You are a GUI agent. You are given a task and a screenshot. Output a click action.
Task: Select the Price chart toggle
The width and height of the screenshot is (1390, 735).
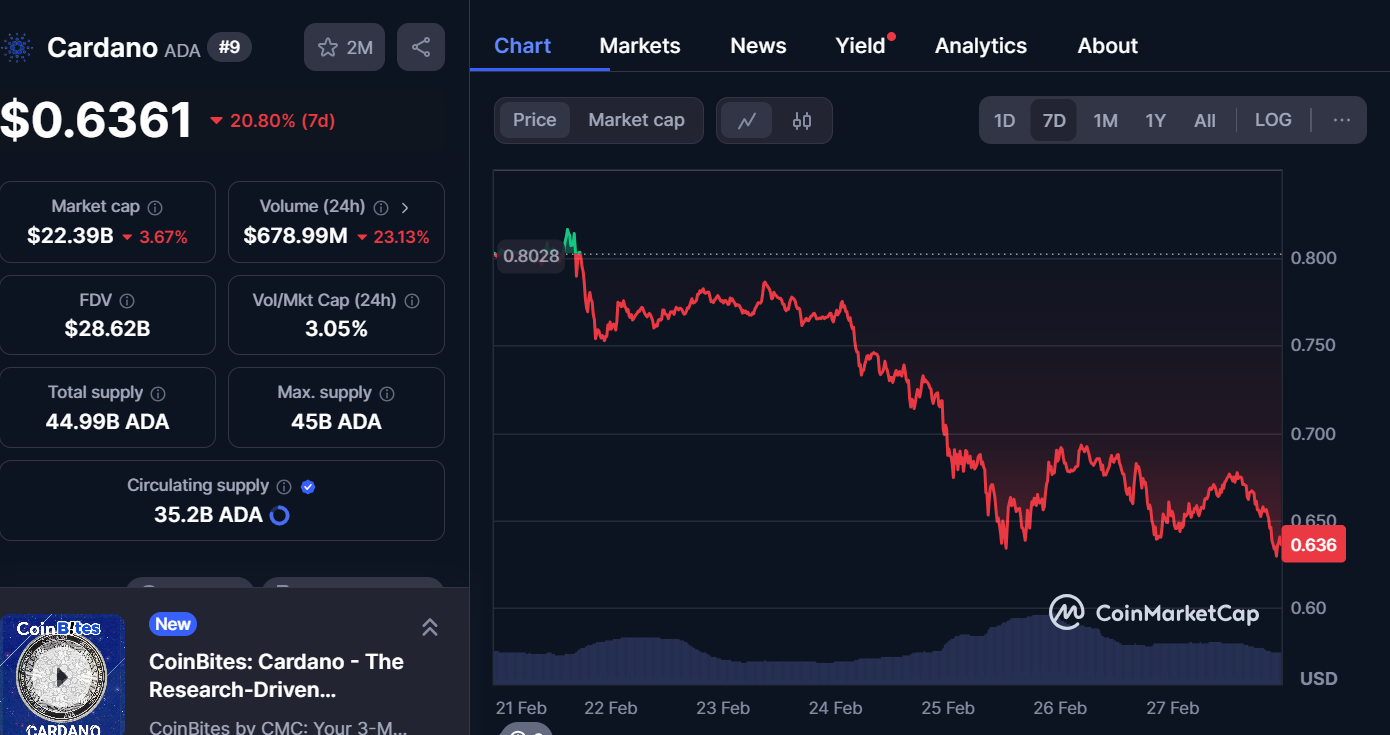pos(535,120)
